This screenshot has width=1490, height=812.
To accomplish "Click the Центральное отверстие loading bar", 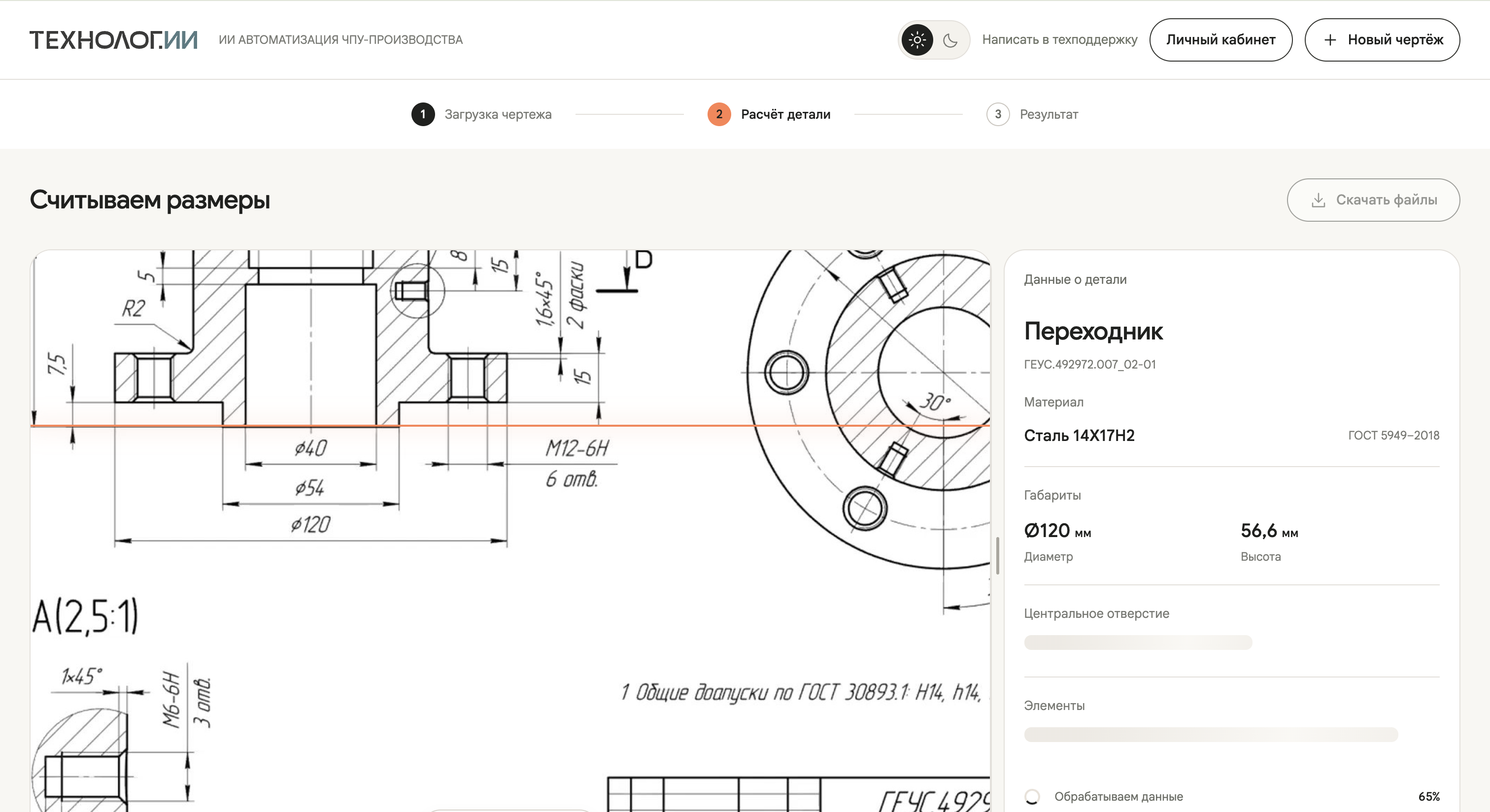I will click(x=1138, y=642).
